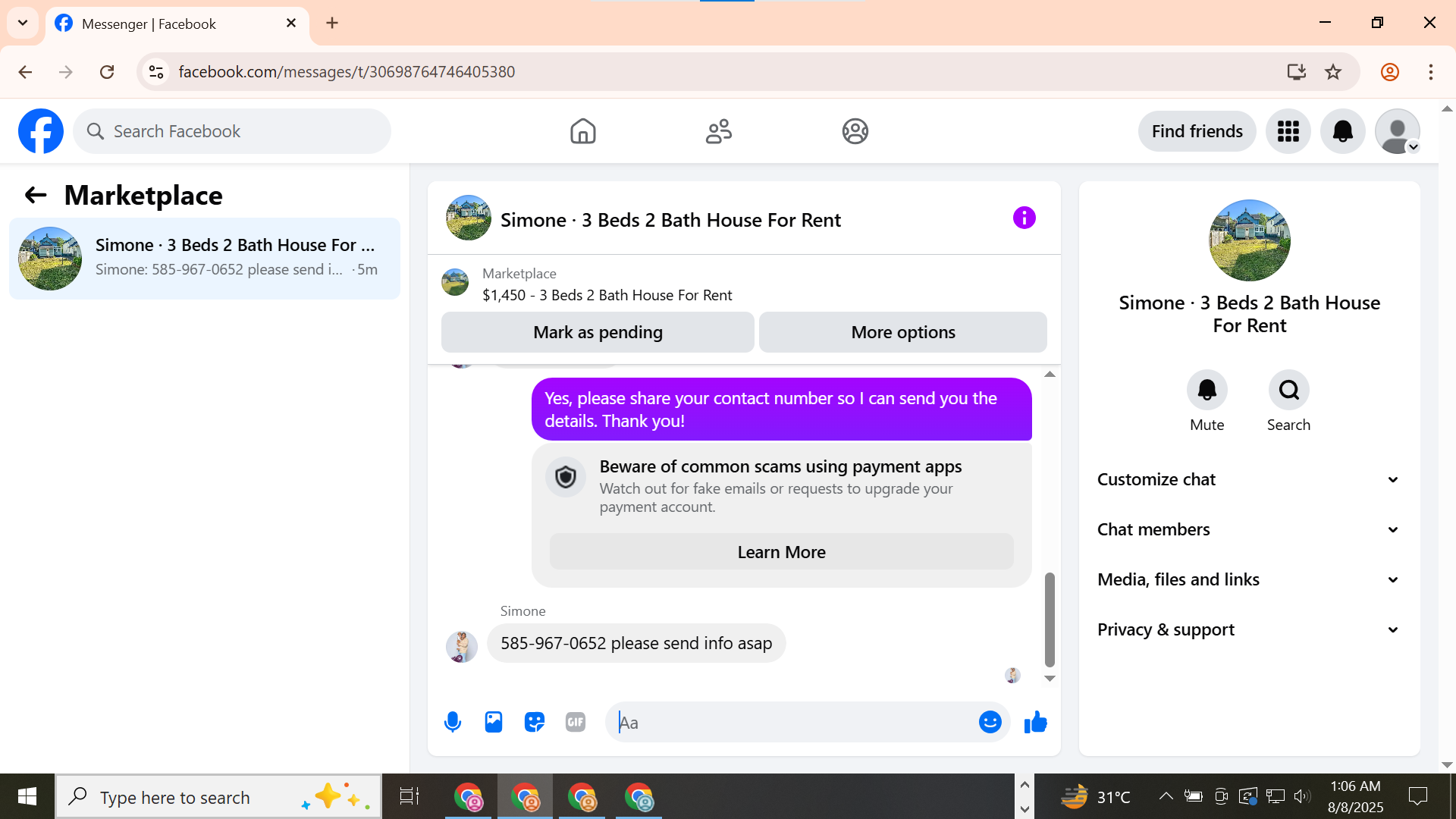
Task: Expand Media, files and links
Action: point(1248,579)
